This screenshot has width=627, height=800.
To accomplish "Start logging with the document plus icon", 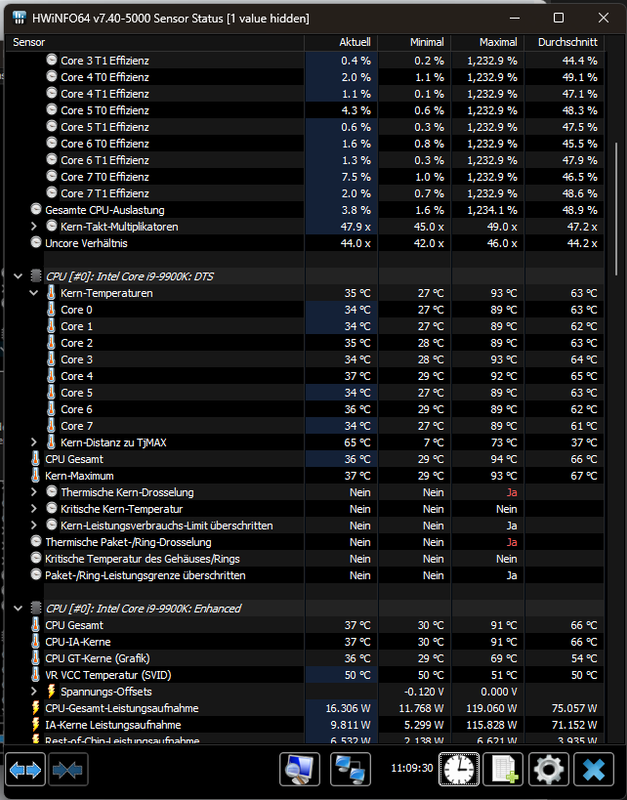I will coord(504,769).
